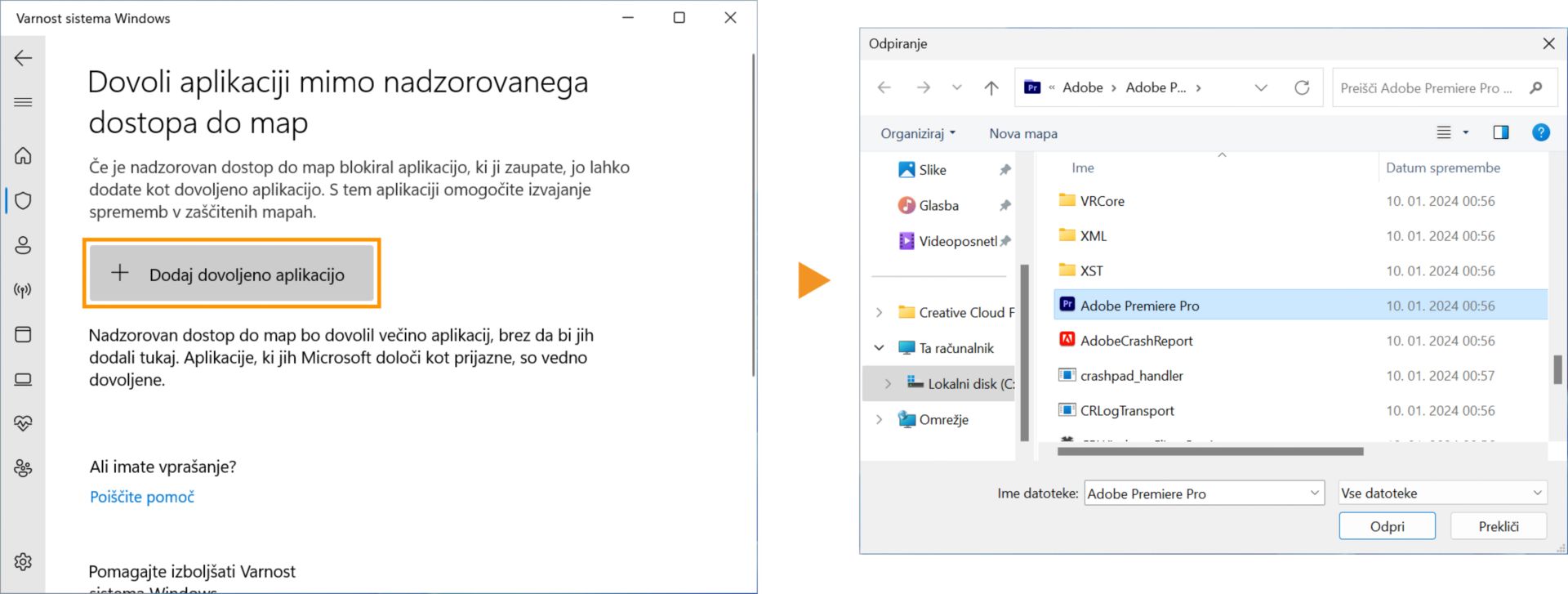Click Dodaj dovoljeno aplikacijo button
The image size is (1568, 594).
[232, 274]
